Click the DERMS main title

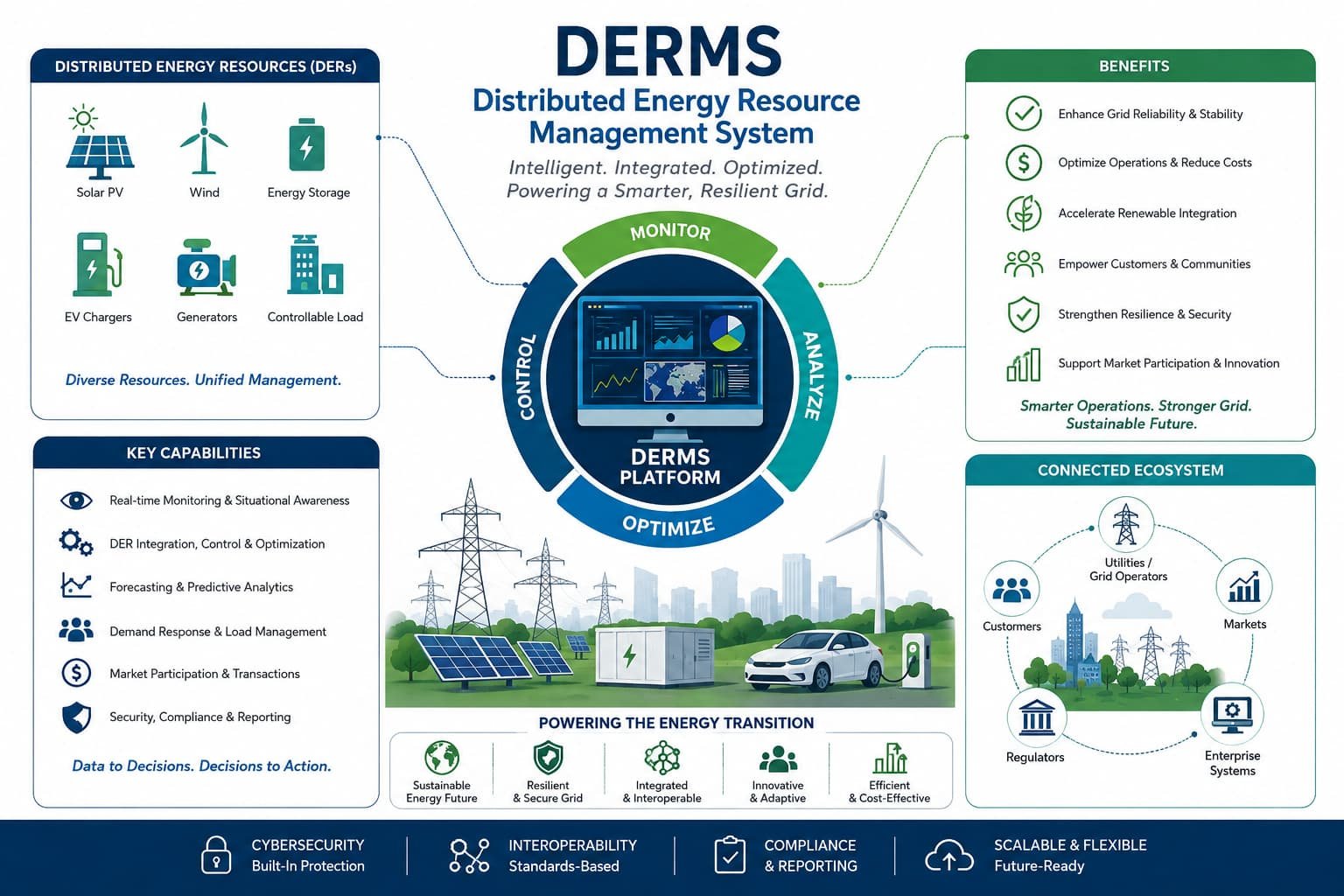pyautogui.click(x=668, y=52)
